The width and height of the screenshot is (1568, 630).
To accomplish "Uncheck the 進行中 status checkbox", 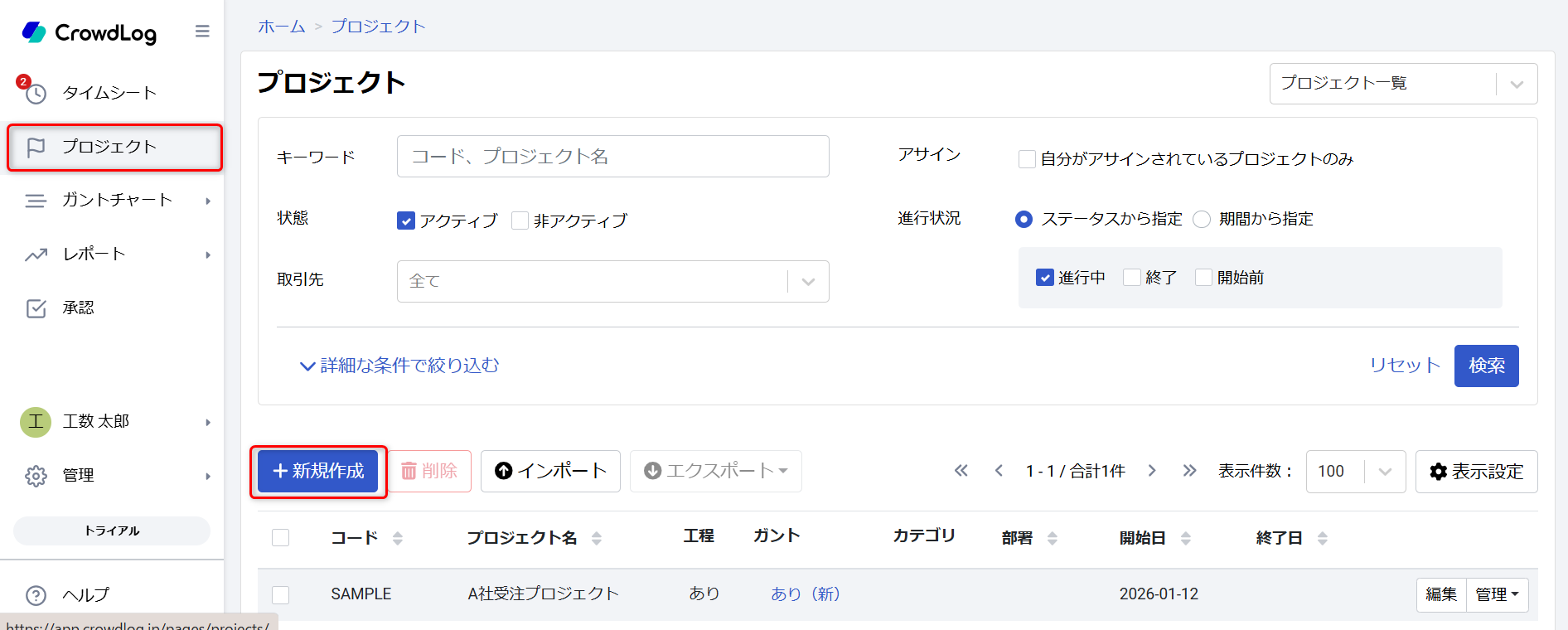I will point(1044,278).
